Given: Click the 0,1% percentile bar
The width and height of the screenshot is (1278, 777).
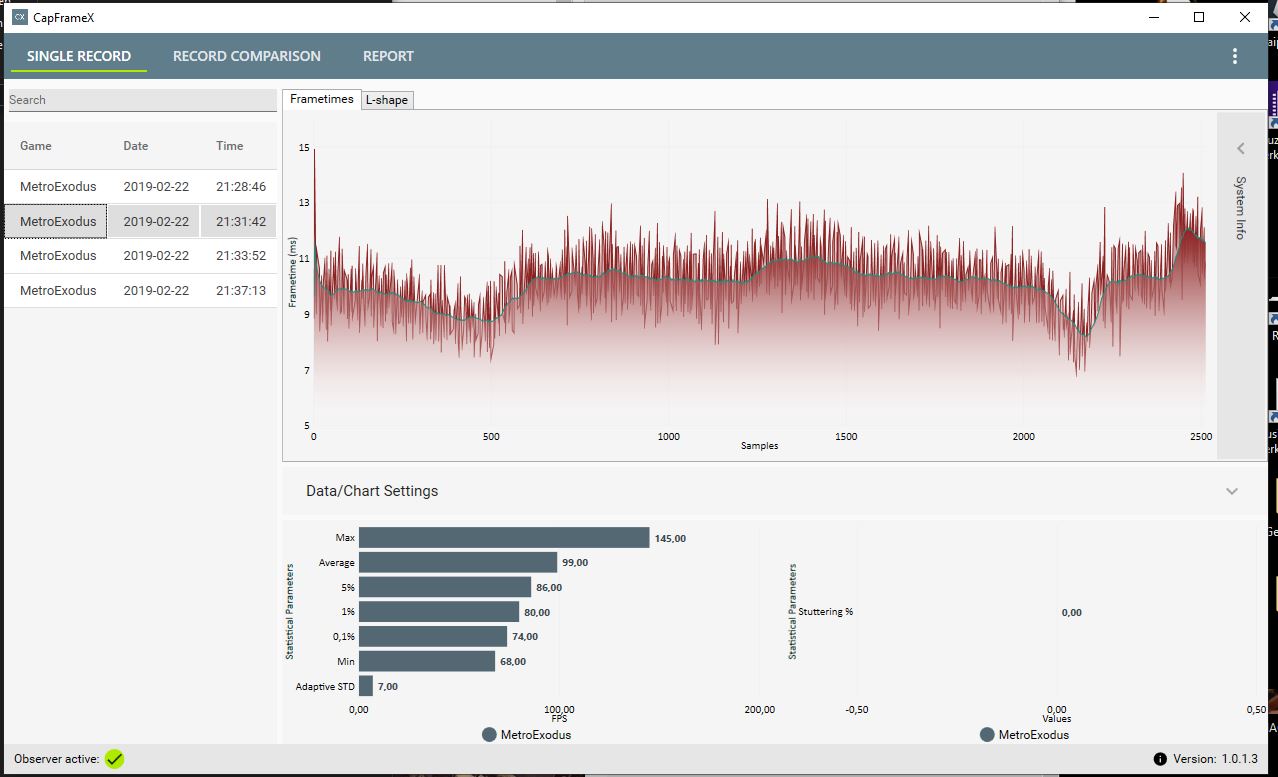Looking at the screenshot, I should pos(433,636).
